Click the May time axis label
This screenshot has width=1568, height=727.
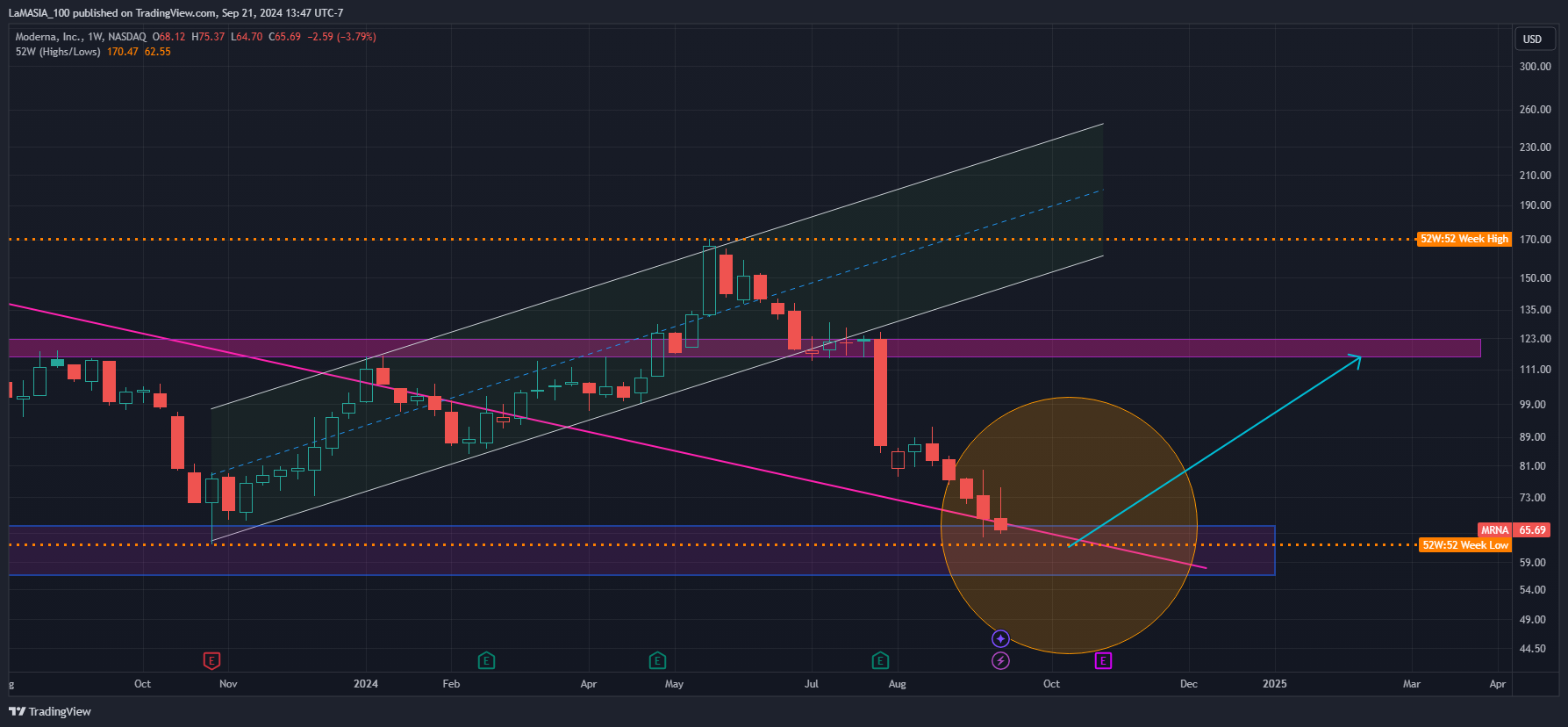(674, 684)
